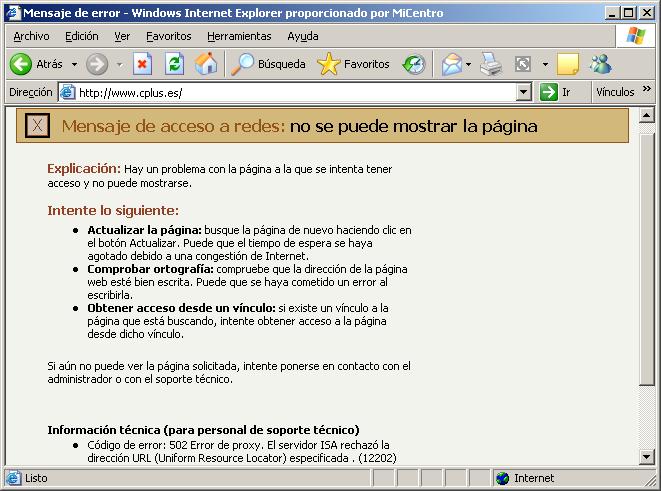Open the Herramientas menu
Viewport: 661px width, 491px height.
click(x=239, y=36)
